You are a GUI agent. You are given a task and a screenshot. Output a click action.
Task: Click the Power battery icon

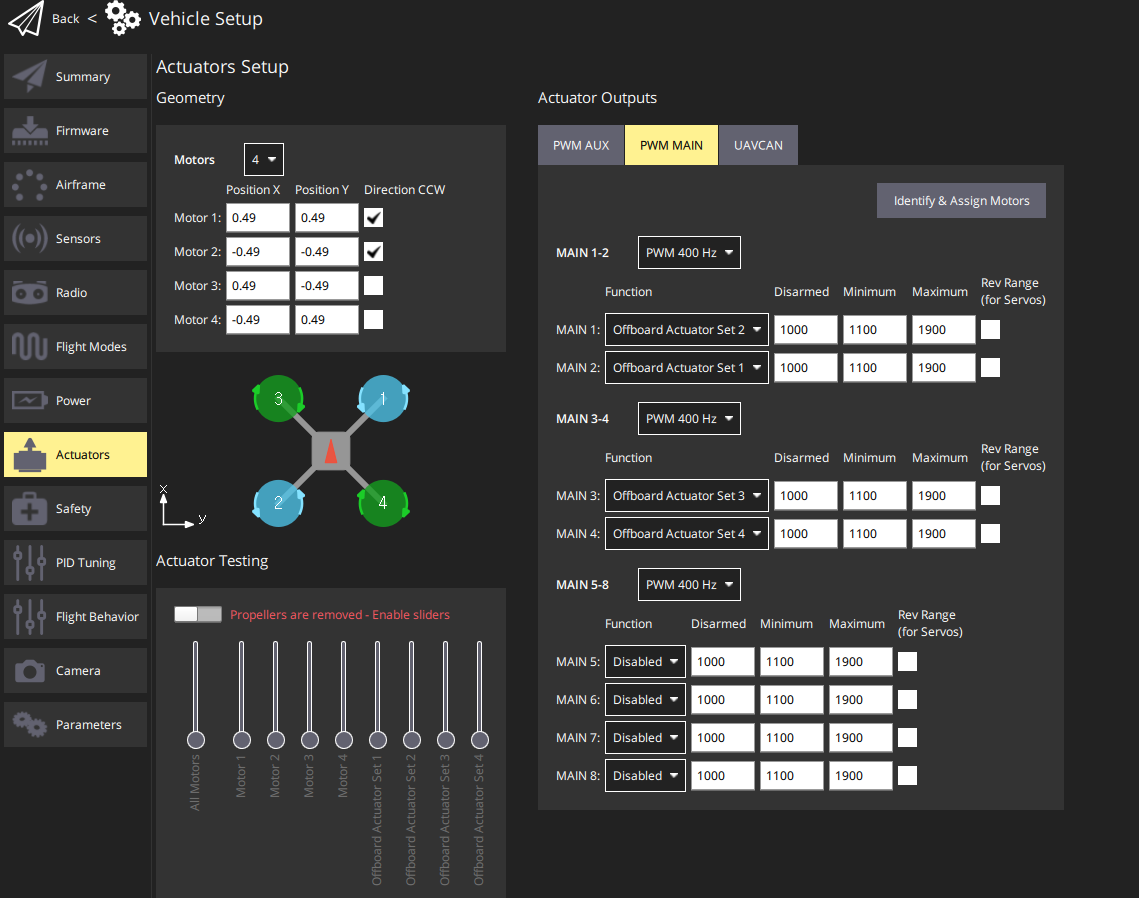pyautogui.click(x=29, y=401)
